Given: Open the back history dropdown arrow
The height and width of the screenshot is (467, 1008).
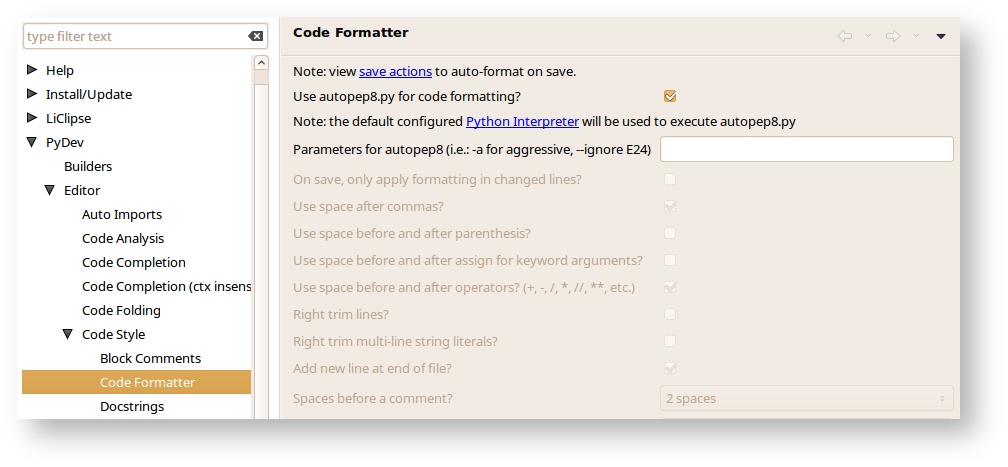Looking at the screenshot, I should (x=868, y=36).
